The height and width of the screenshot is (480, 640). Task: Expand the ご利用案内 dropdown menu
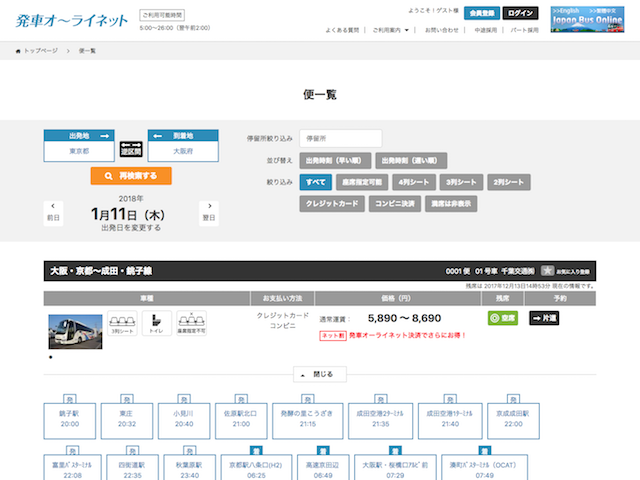[x=391, y=30]
